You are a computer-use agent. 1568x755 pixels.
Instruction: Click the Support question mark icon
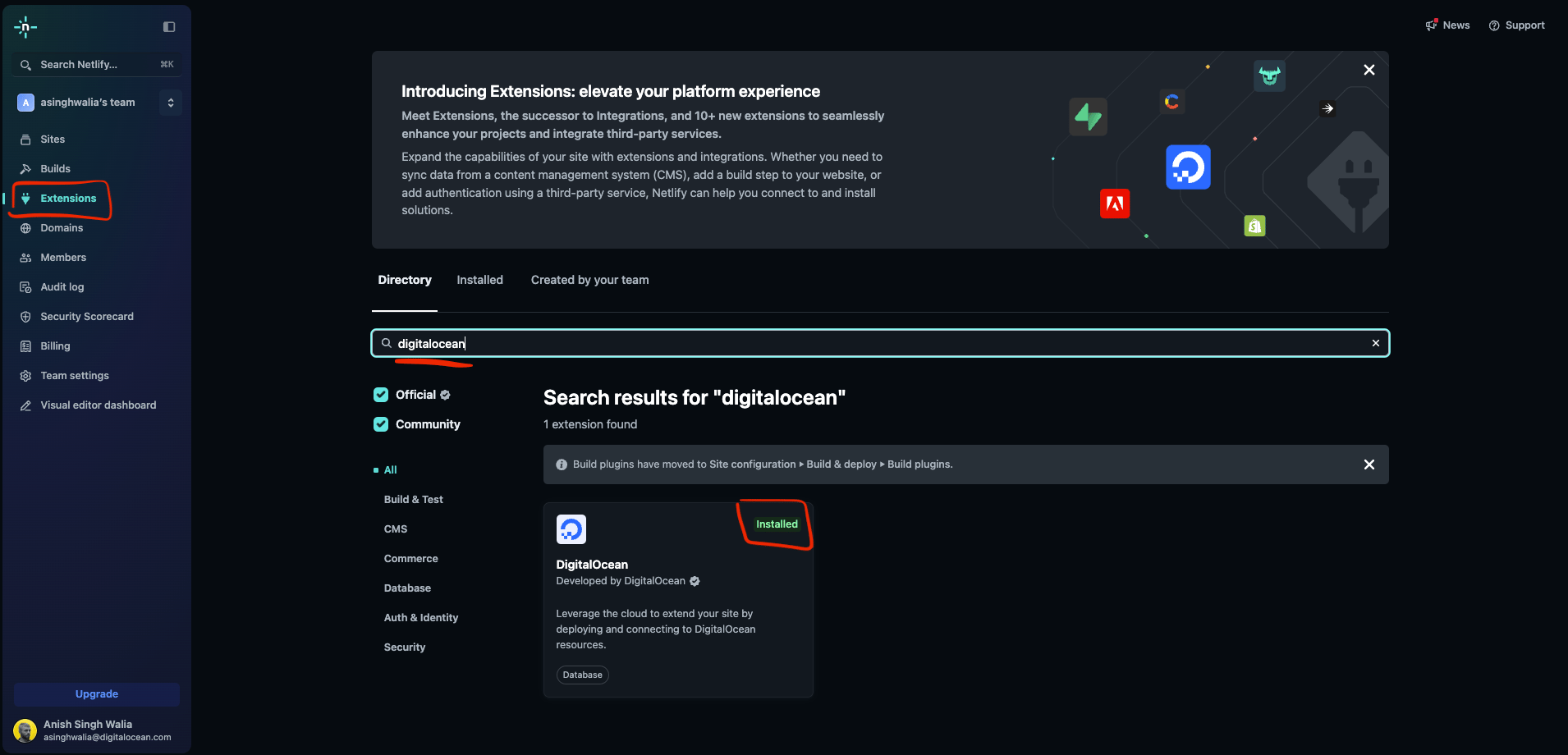coord(1494,25)
